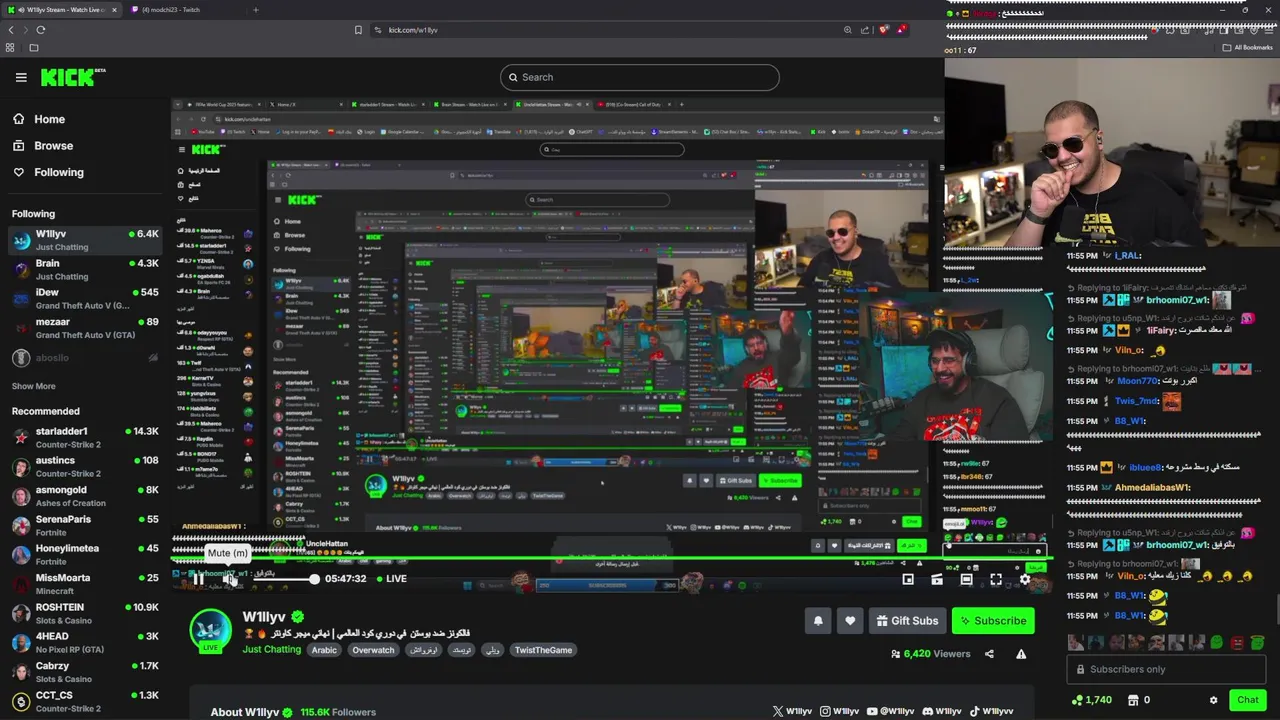This screenshot has width=1280, height=720.
Task: Open asmongold recommended channel
Action: pyautogui.click(x=85, y=496)
